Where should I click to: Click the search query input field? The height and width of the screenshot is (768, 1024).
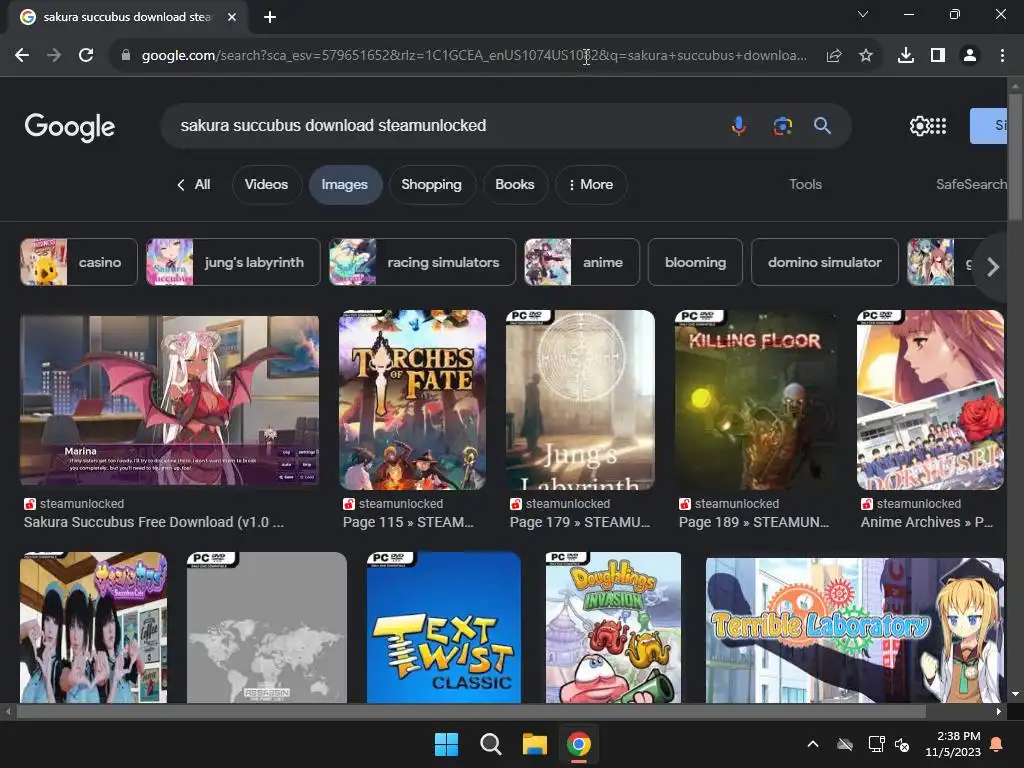pyautogui.click(x=444, y=125)
